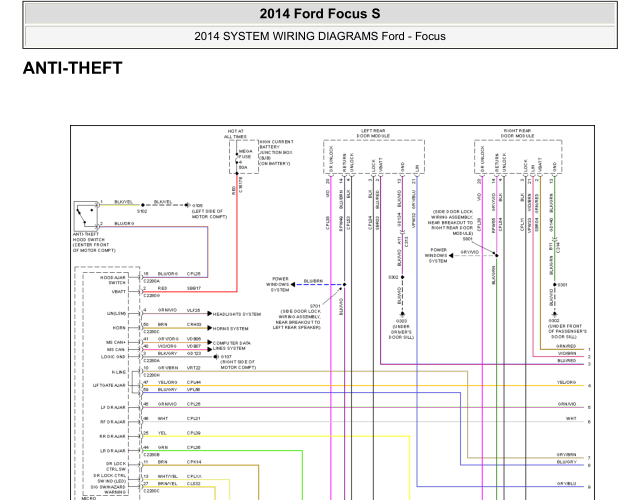
Task: Click 'GRY/VIO' dashed wire label
Action: [x=470, y=252]
